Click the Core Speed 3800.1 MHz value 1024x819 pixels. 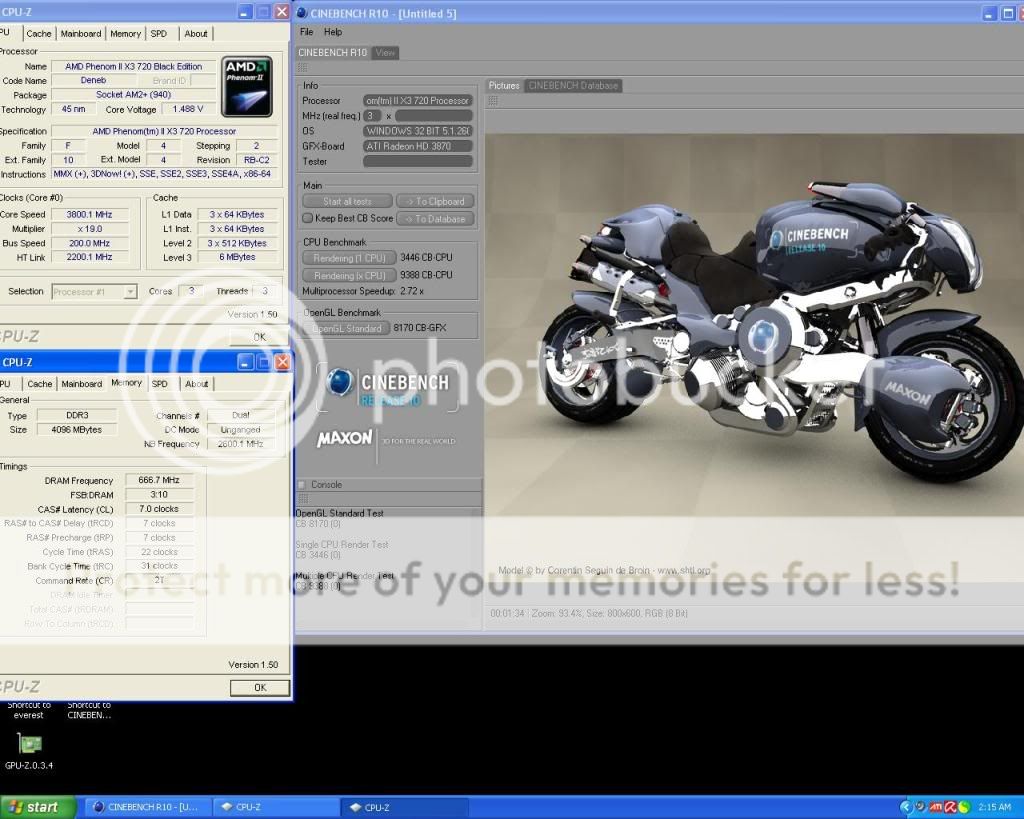tap(89, 214)
